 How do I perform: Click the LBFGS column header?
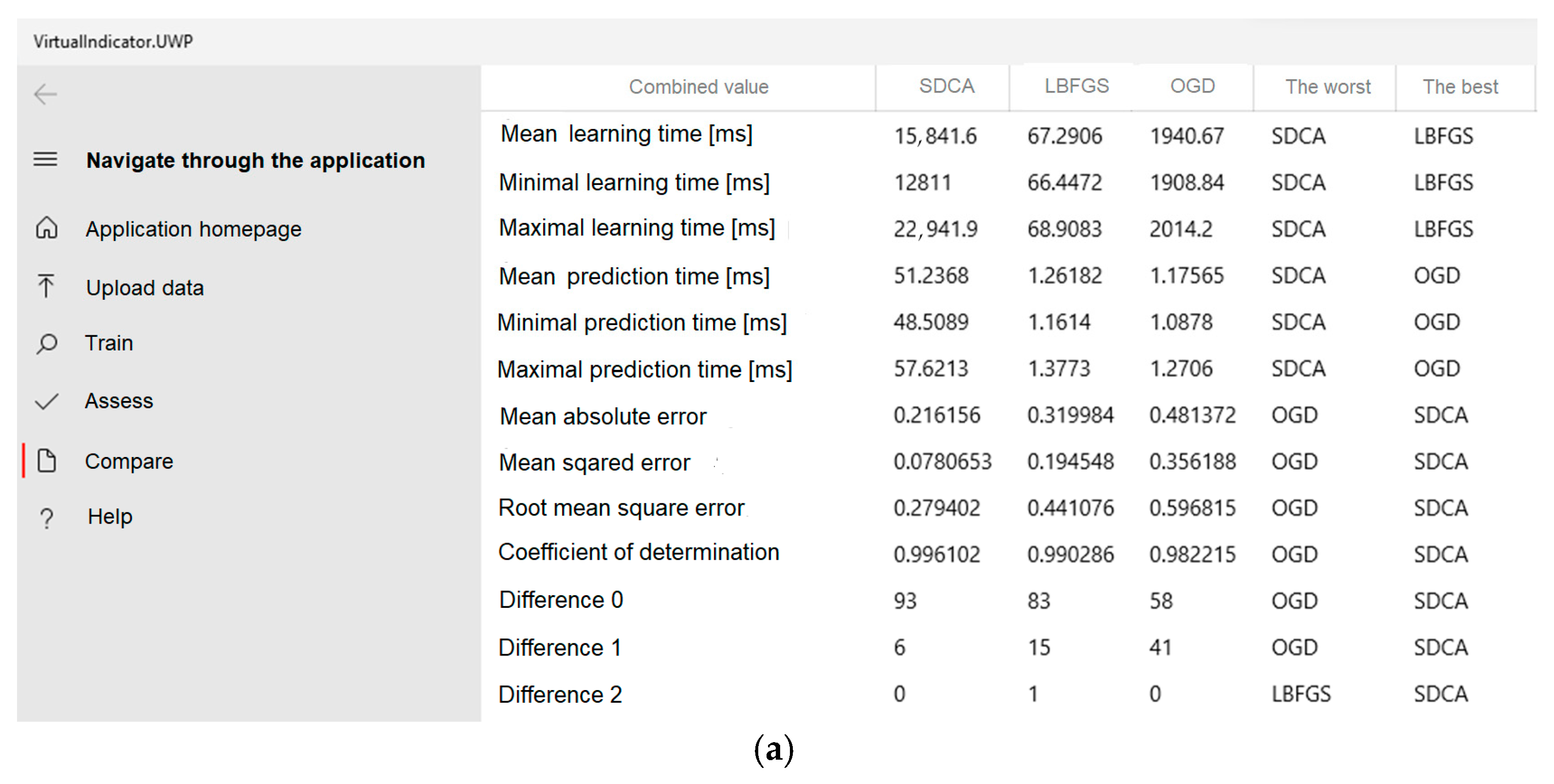pos(1077,86)
